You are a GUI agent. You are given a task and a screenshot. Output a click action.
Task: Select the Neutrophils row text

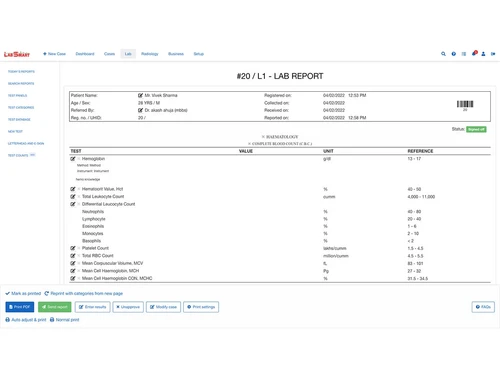coord(93,212)
